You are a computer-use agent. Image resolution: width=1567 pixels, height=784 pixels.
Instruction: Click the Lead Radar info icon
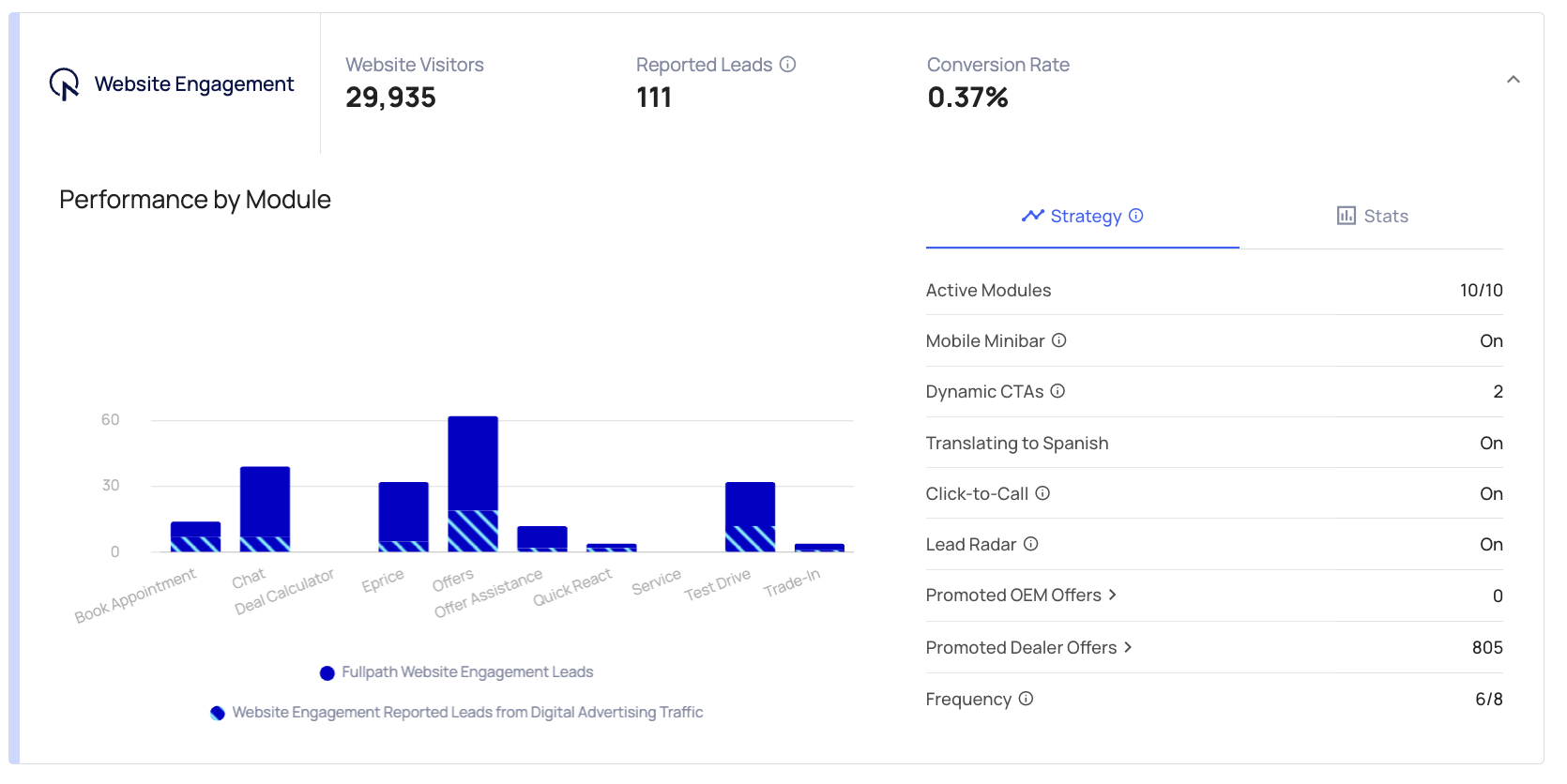(x=1031, y=544)
